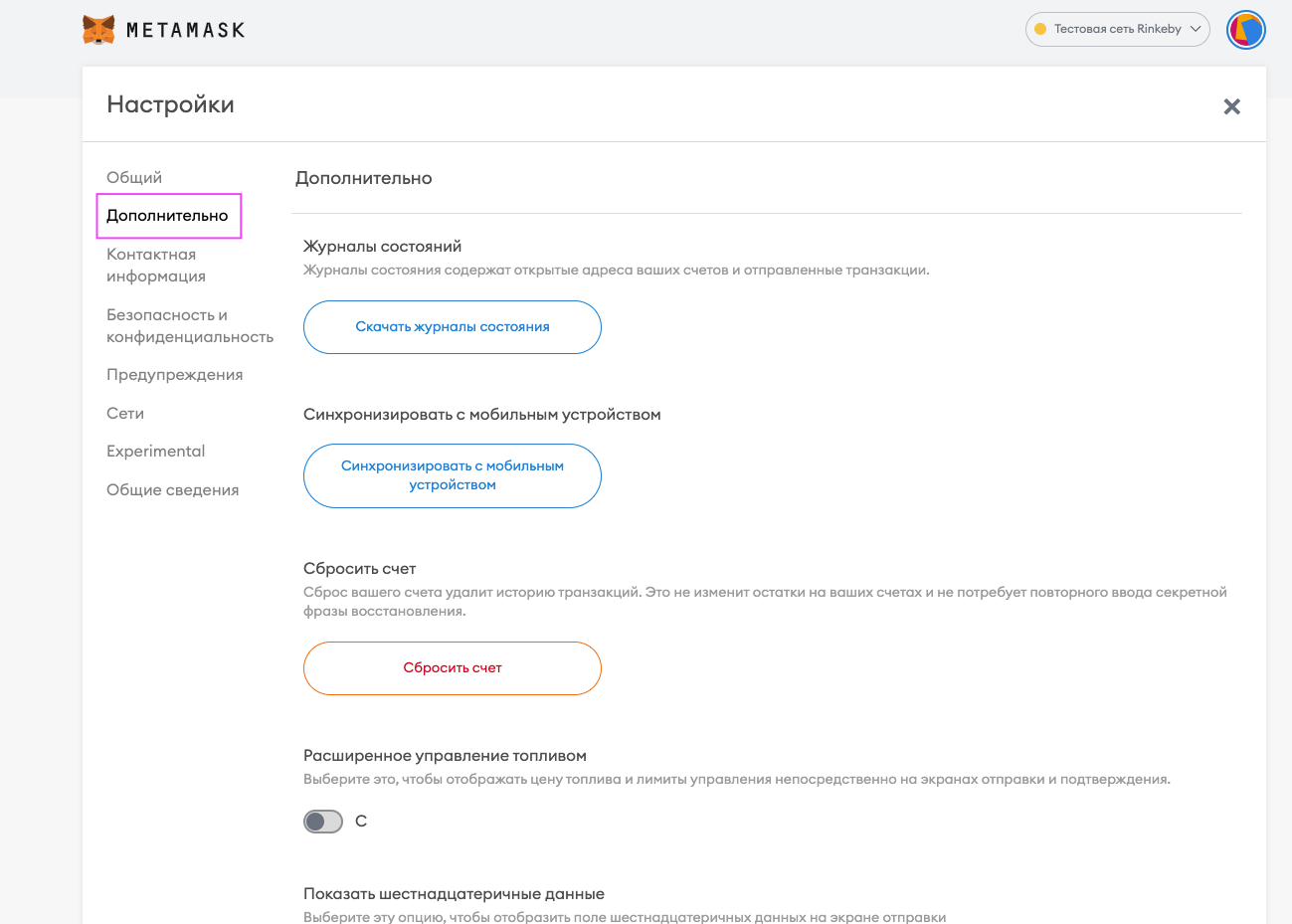The image size is (1292, 924).
Task: Close the Настройки settings panel
Action: click(1231, 106)
